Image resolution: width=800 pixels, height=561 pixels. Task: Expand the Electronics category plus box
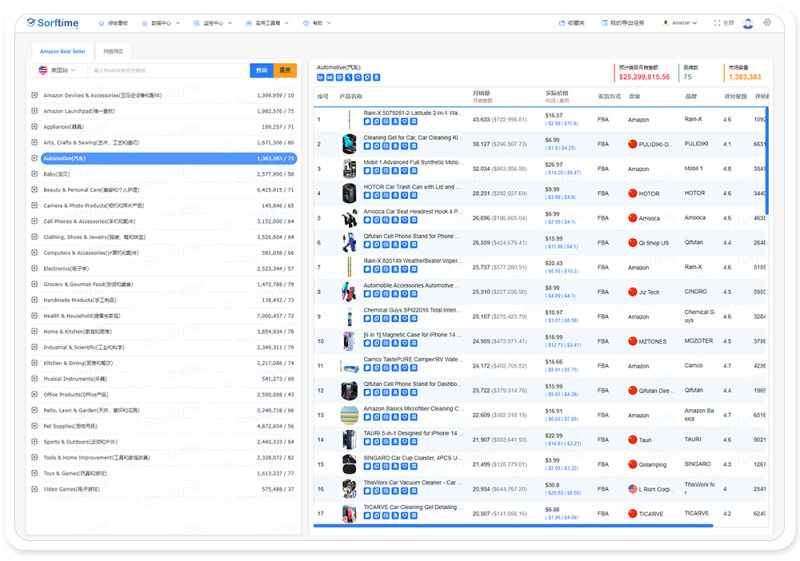(34, 268)
